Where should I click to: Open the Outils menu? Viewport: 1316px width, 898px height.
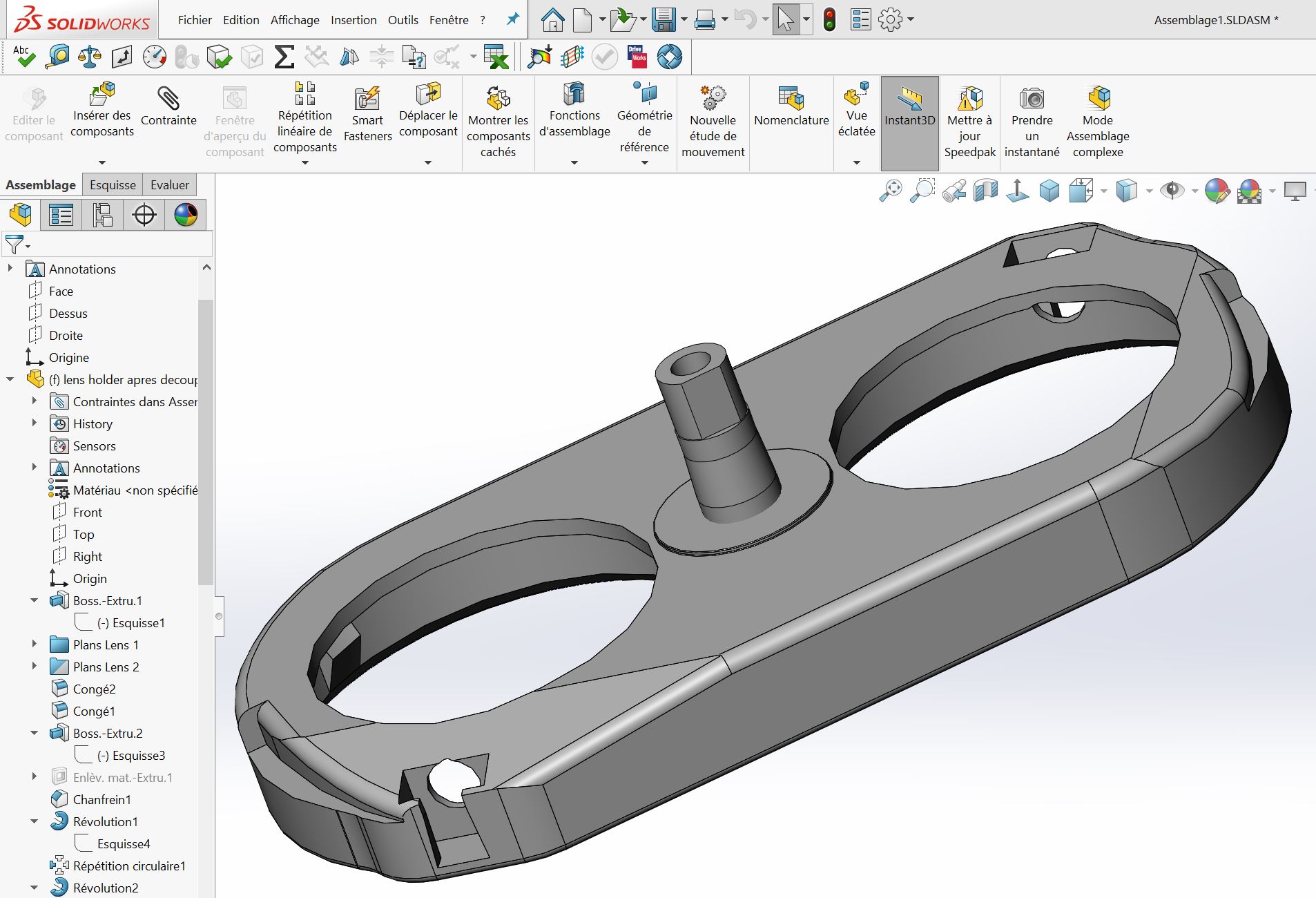(x=403, y=20)
